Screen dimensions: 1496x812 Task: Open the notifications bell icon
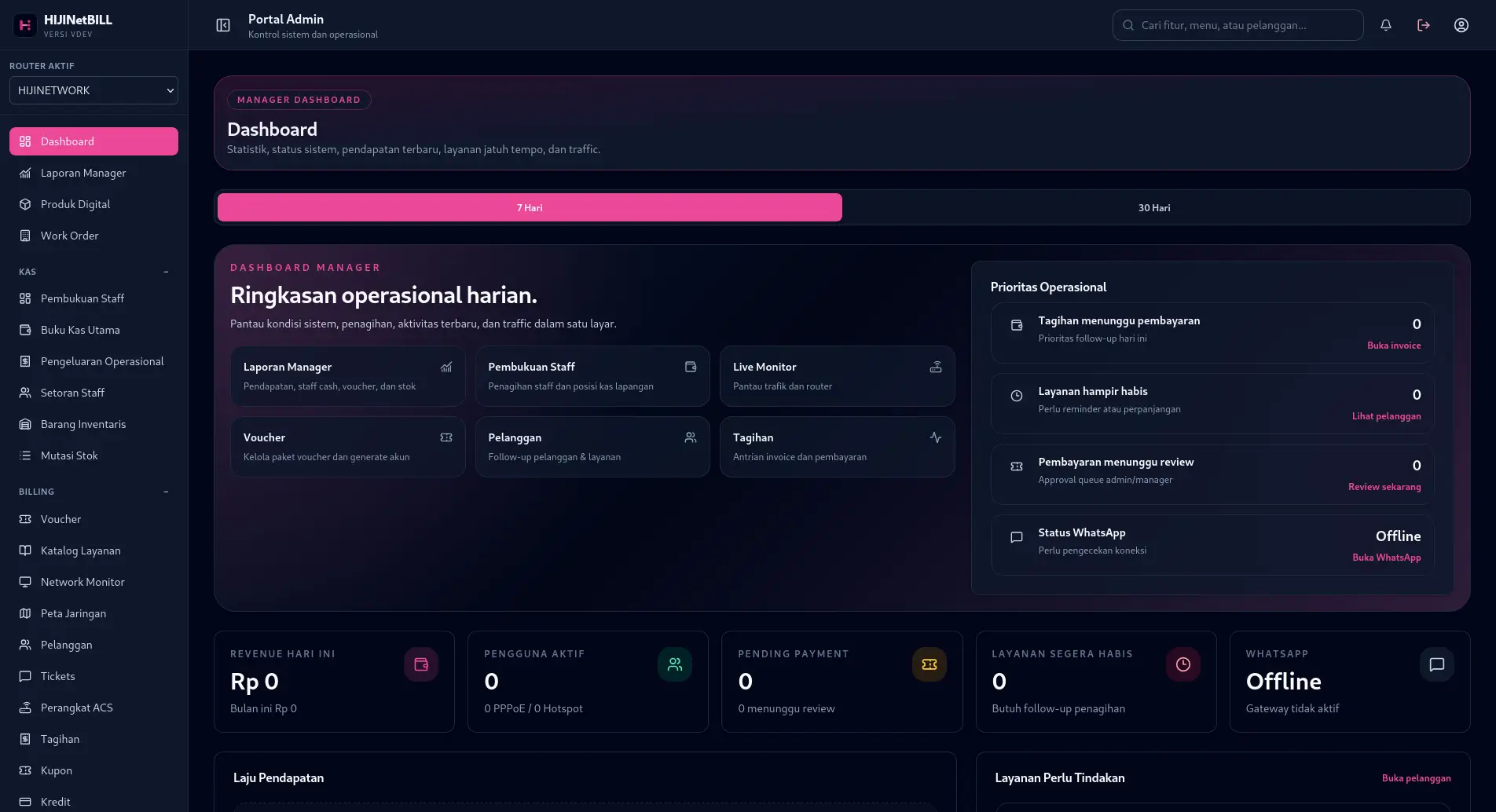click(x=1385, y=24)
